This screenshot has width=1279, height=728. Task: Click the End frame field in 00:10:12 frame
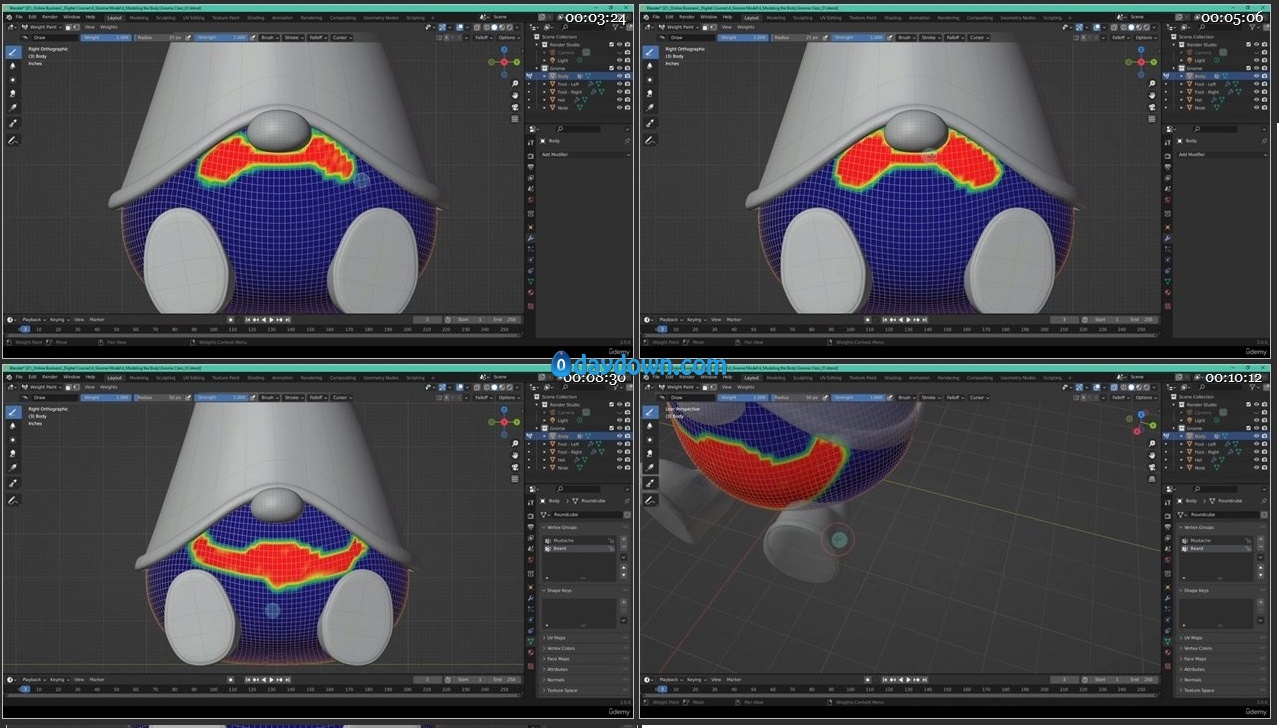pos(1142,680)
